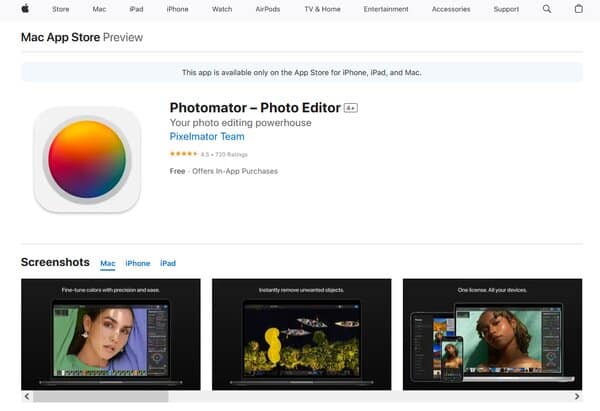Click the screenshots horizontal scrollbar thumb
The width and height of the screenshot is (600, 411).
point(101,396)
